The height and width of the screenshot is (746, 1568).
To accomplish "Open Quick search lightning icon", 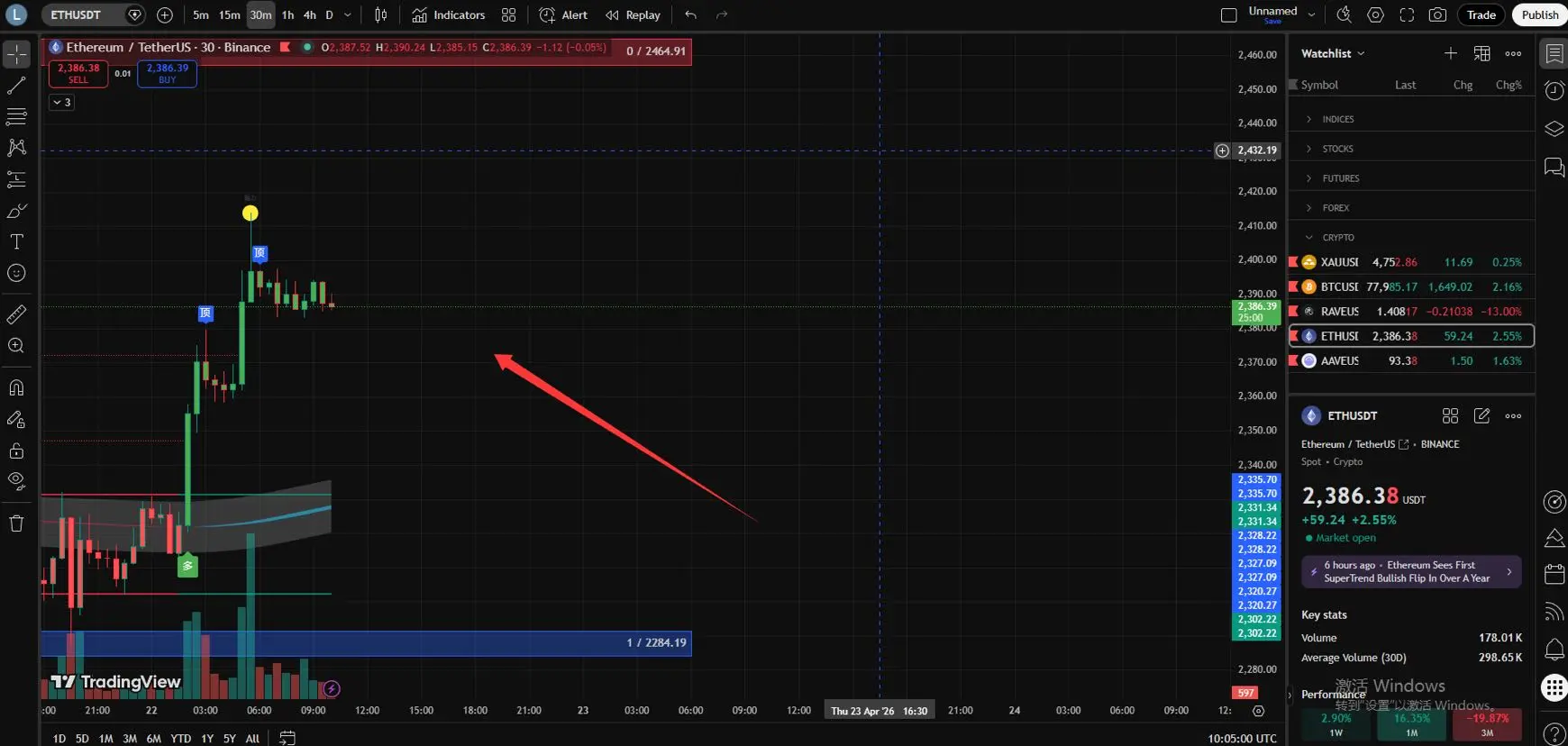I will coord(1344,15).
